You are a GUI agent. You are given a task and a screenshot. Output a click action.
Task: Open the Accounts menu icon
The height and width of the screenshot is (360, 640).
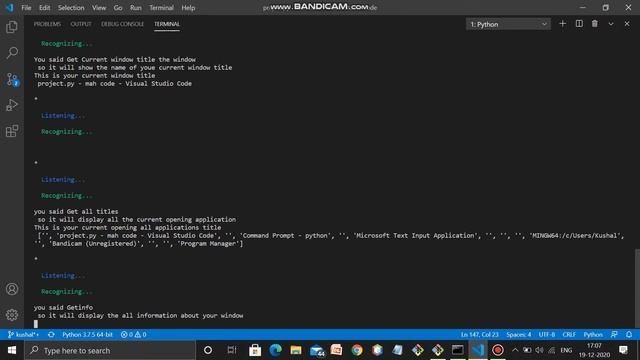[x=12, y=289]
